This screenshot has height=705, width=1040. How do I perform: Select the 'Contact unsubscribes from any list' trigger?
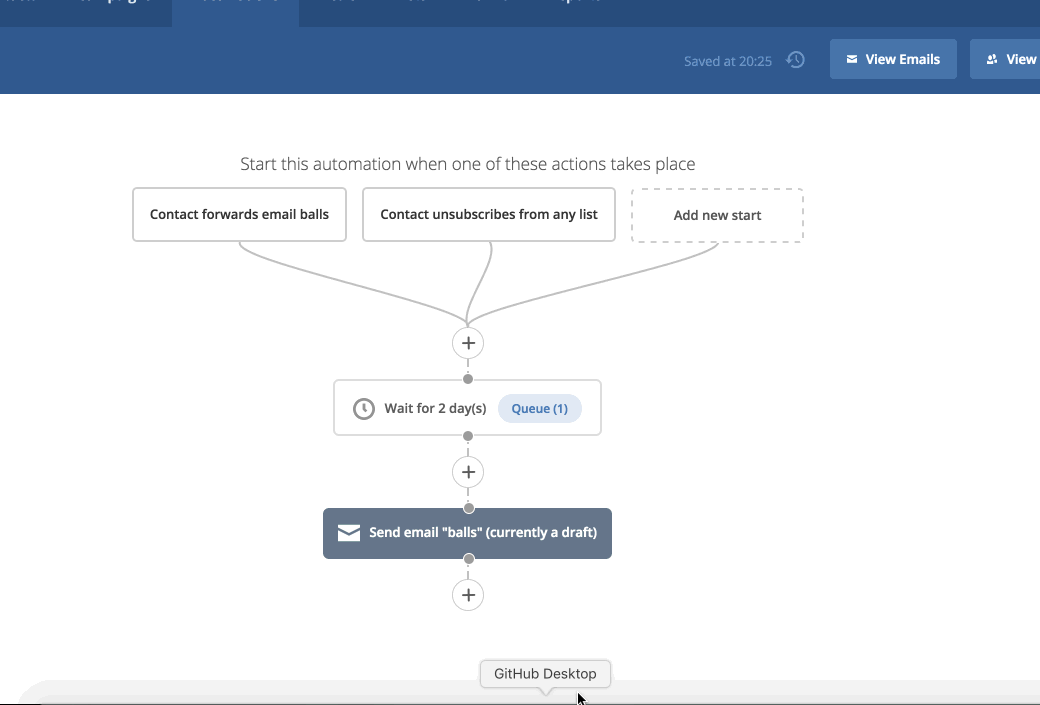pos(489,214)
